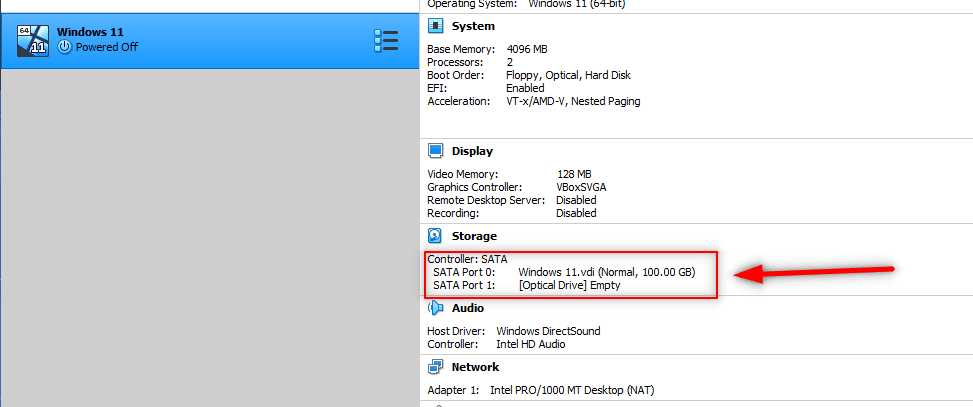Open the VM tools menu icon
This screenshot has width=973, height=407.
(x=385, y=40)
